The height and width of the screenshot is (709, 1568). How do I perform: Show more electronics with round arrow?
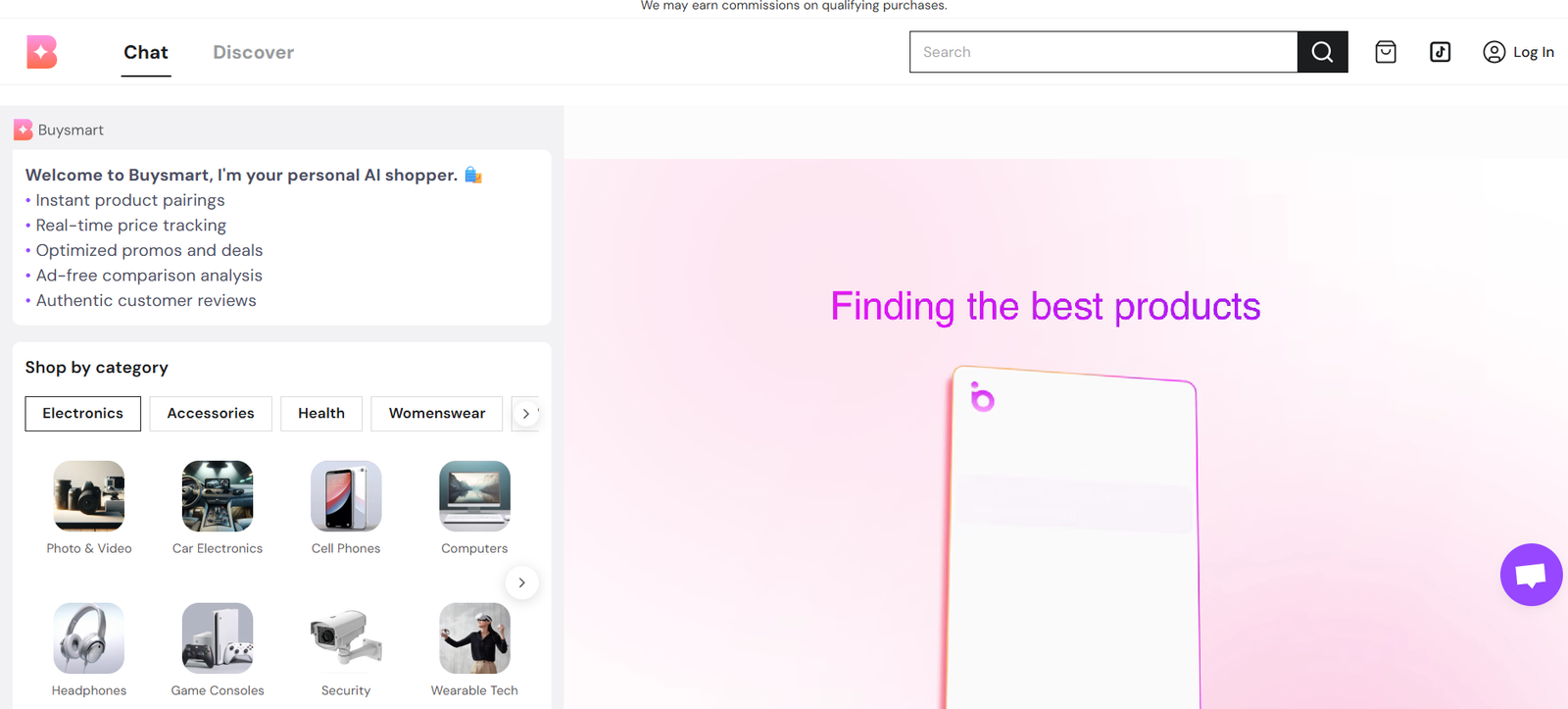(x=521, y=582)
